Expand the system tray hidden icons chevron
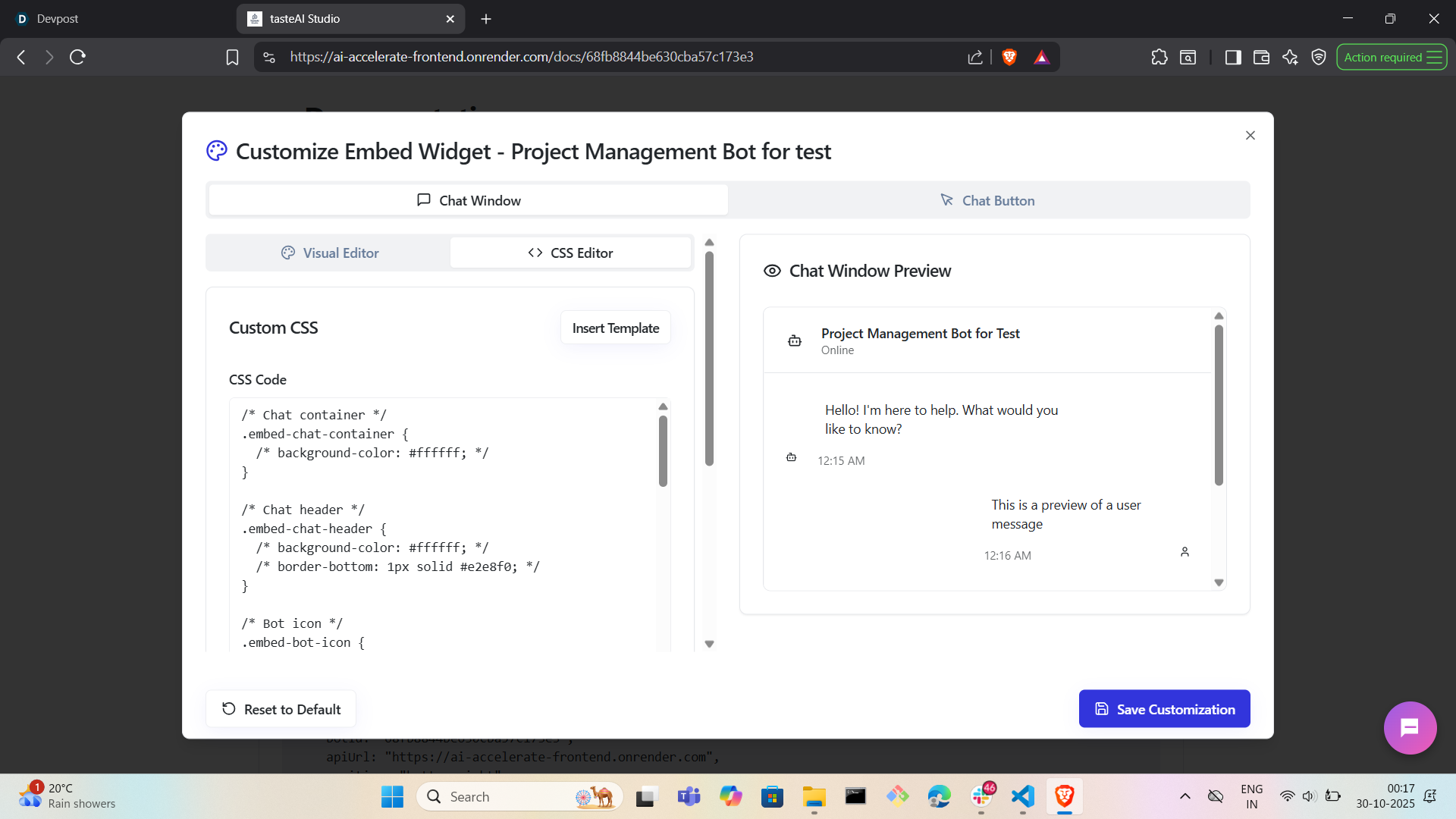 click(x=1185, y=796)
